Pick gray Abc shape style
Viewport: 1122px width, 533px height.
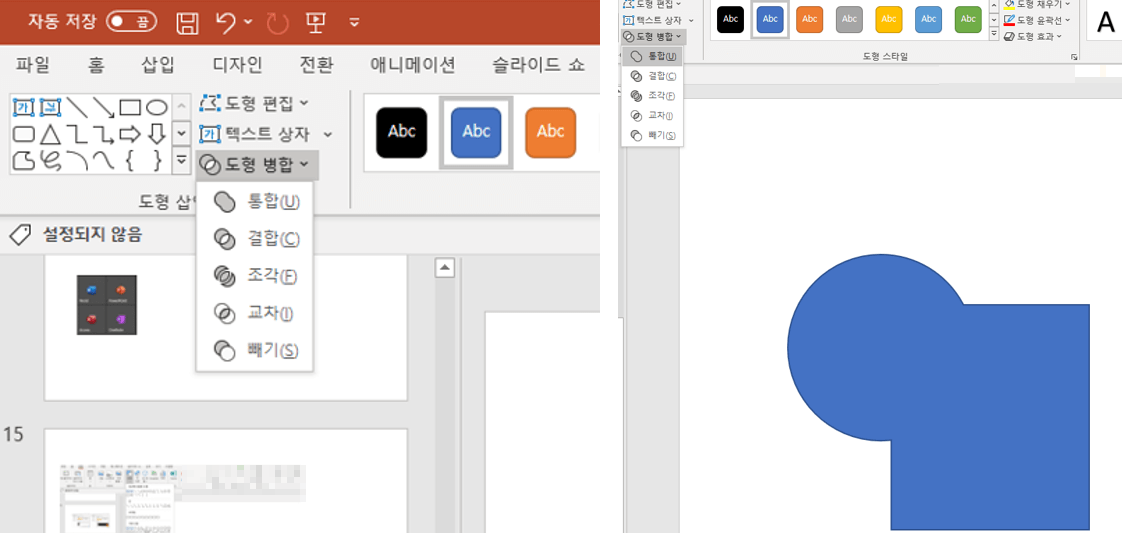tap(849, 20)
